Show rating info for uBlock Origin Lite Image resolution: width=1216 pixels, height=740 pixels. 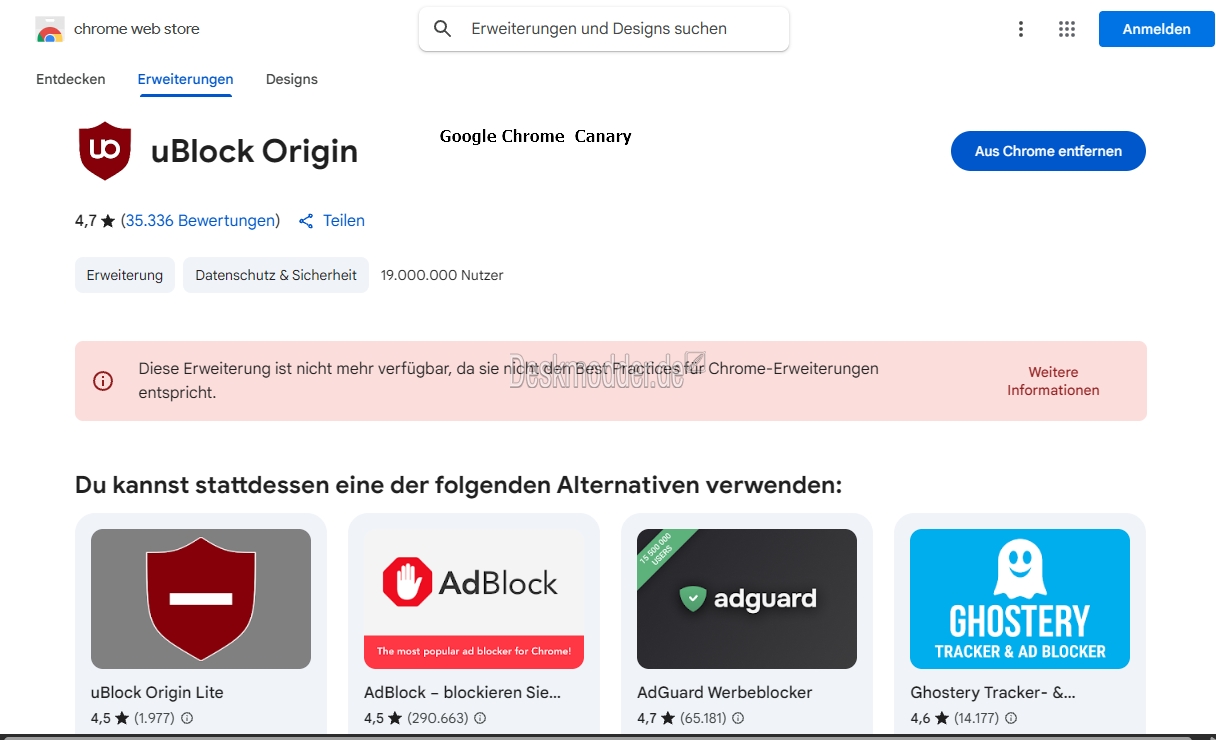[187, 718]
